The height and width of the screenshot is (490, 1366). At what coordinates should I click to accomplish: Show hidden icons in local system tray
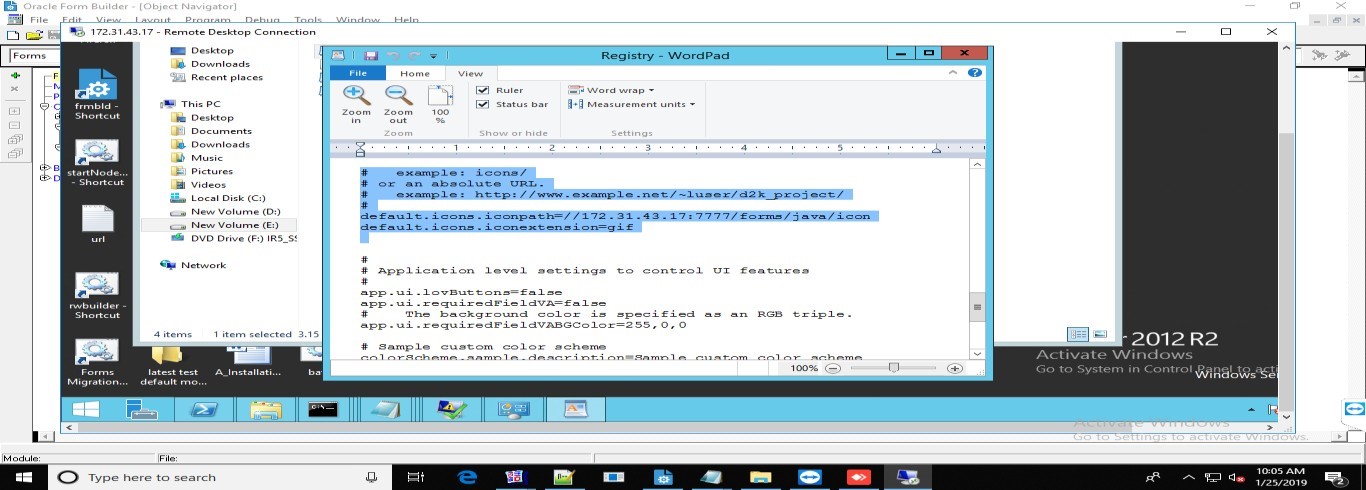point(1188,477)
